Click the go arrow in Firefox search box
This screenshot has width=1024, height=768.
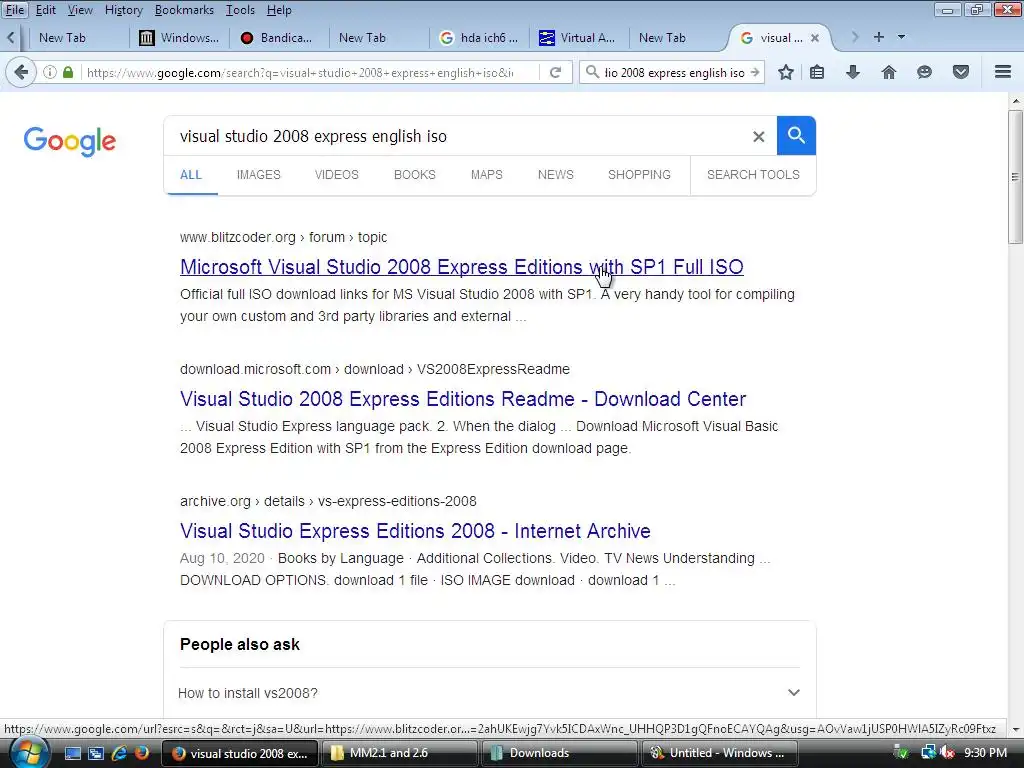coord(755,72)
